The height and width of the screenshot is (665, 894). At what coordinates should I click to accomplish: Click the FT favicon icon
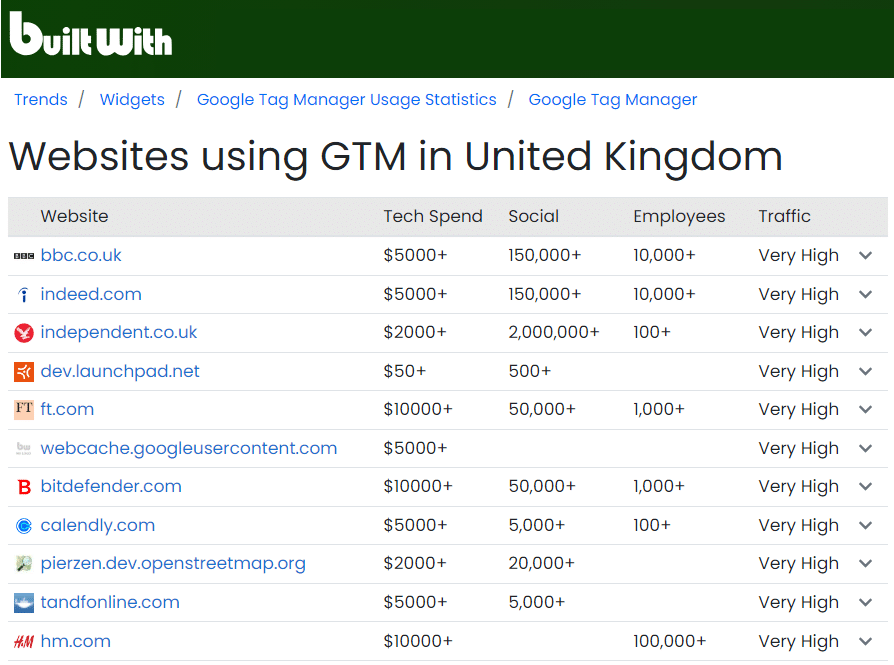[24, 409]
